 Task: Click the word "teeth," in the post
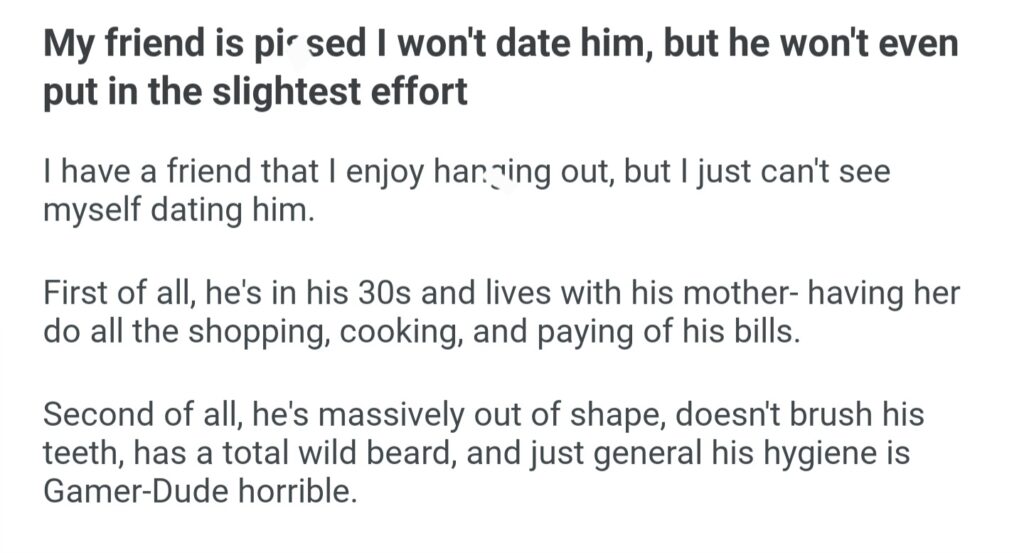(78, 456)
